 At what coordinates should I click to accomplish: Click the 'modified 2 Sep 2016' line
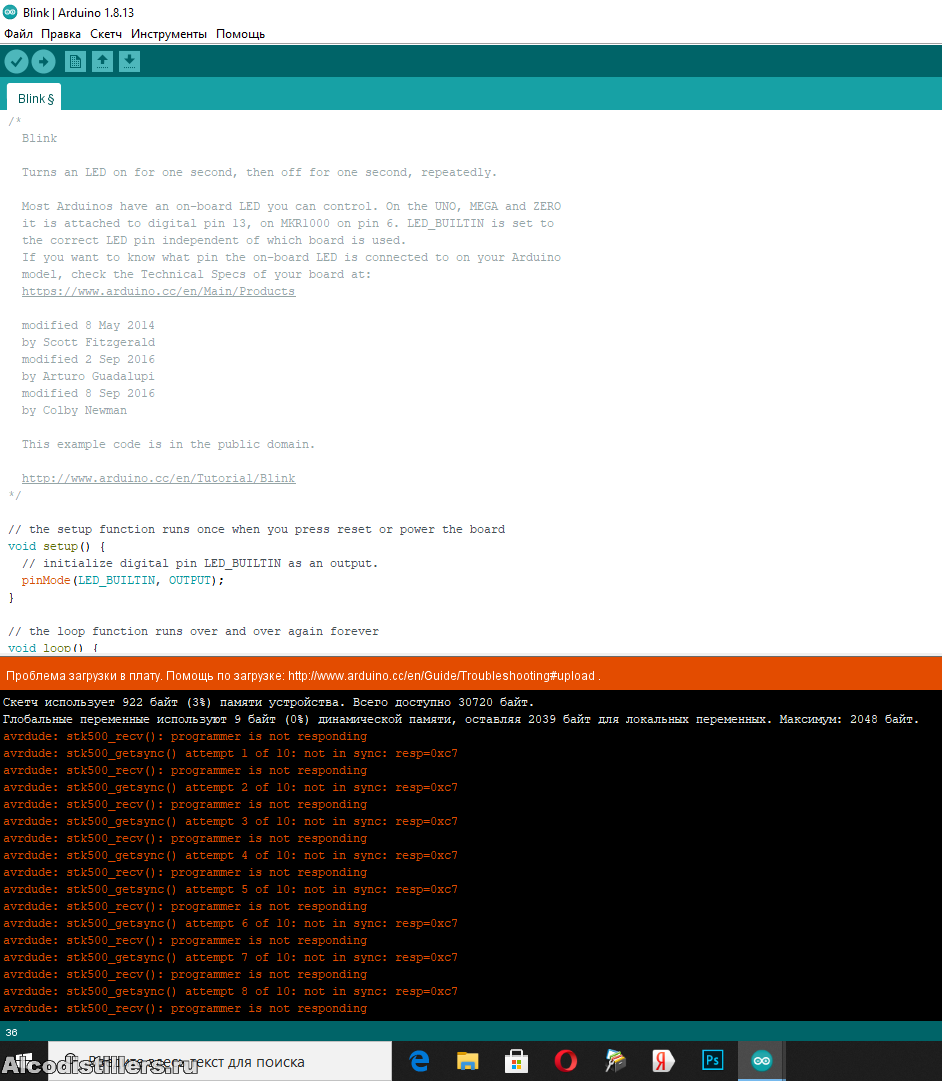coord(88,359)
